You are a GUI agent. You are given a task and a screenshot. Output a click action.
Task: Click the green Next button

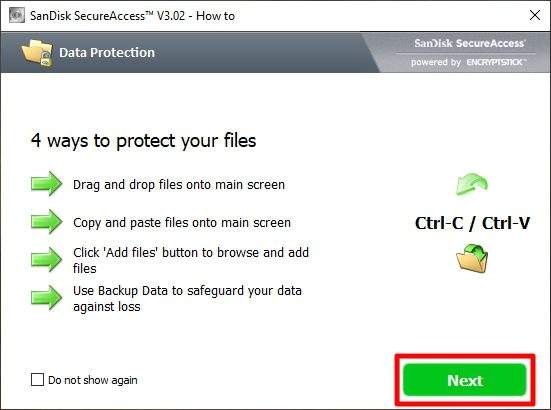[x=465, y=380]
